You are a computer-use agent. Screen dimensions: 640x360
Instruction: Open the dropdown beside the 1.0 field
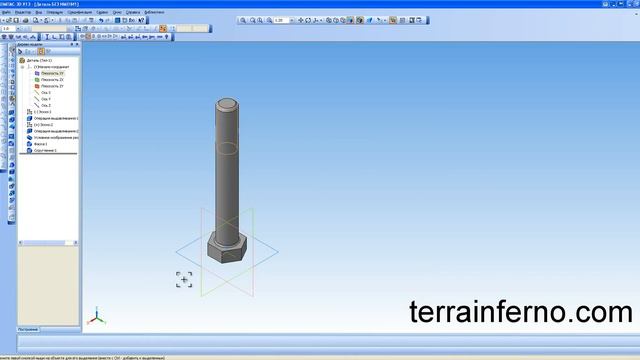click(x=18, y=29)
